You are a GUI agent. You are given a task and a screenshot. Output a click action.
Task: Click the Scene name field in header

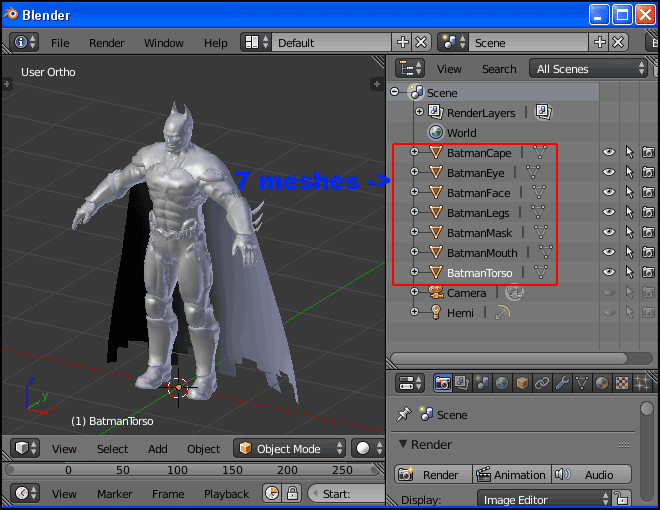(528, 42)
